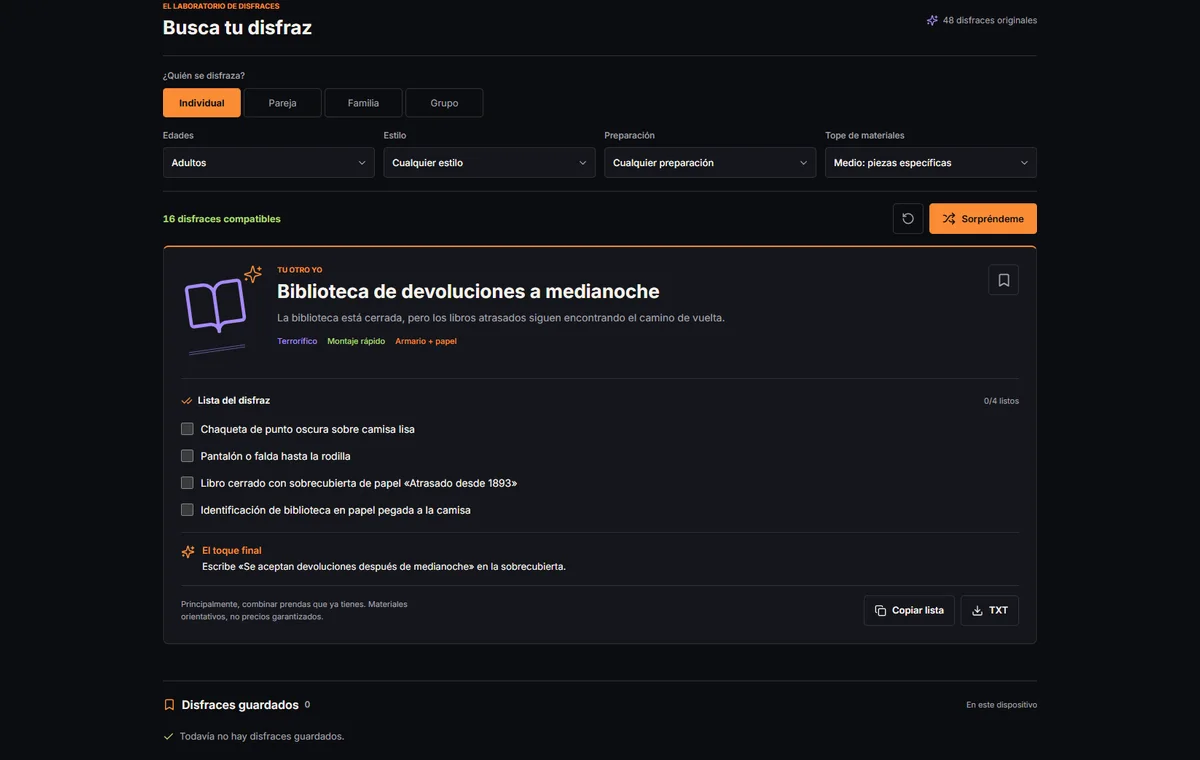Click EL LABORATORIO DE DISFRACES label

tap(221, 6)
